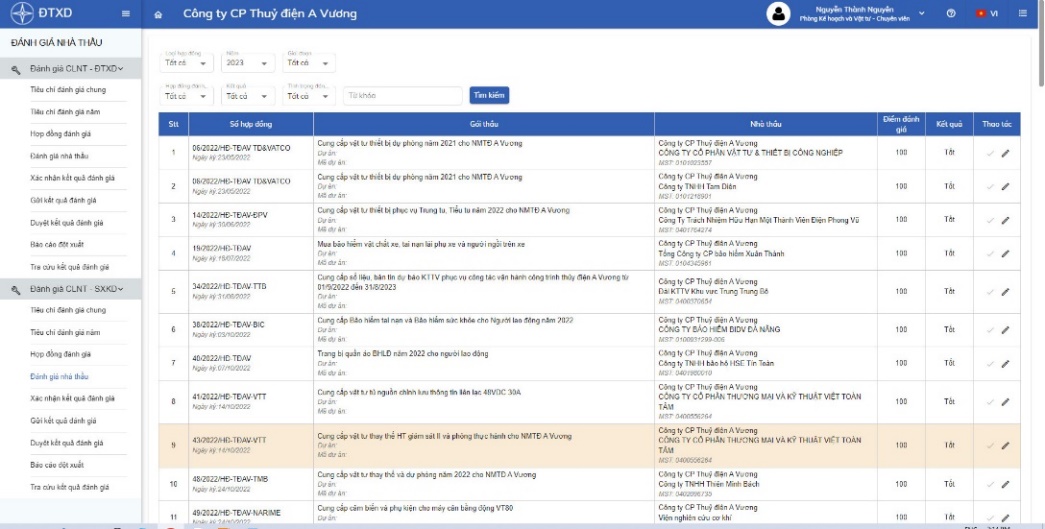The image size is (1045, 529).
Task: Click package Trang bị quần áo BHLĐ năm 2022
Action: 403,354
